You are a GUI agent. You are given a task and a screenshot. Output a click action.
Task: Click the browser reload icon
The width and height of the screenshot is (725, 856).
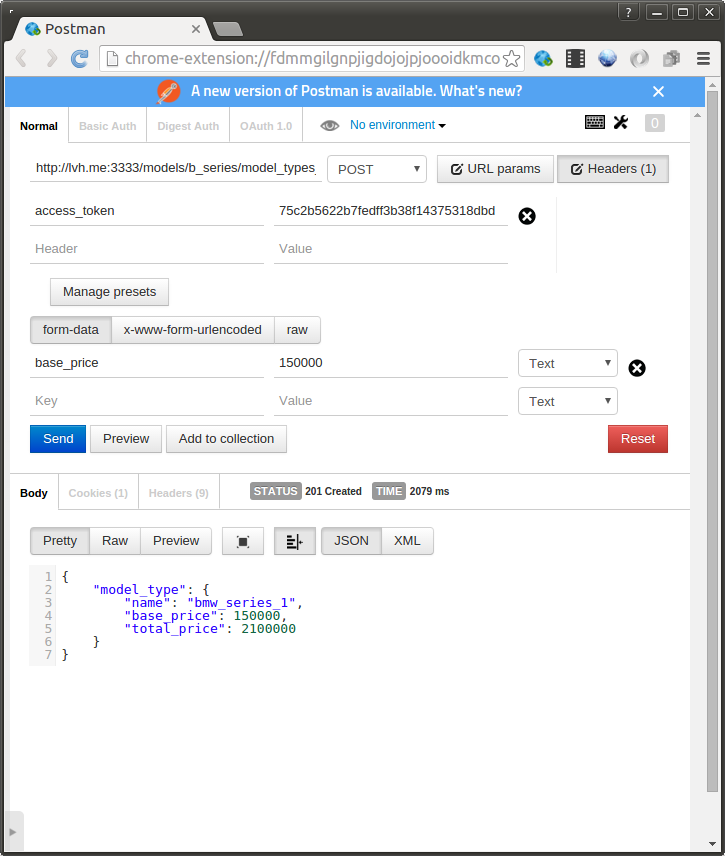click(80, 58)
